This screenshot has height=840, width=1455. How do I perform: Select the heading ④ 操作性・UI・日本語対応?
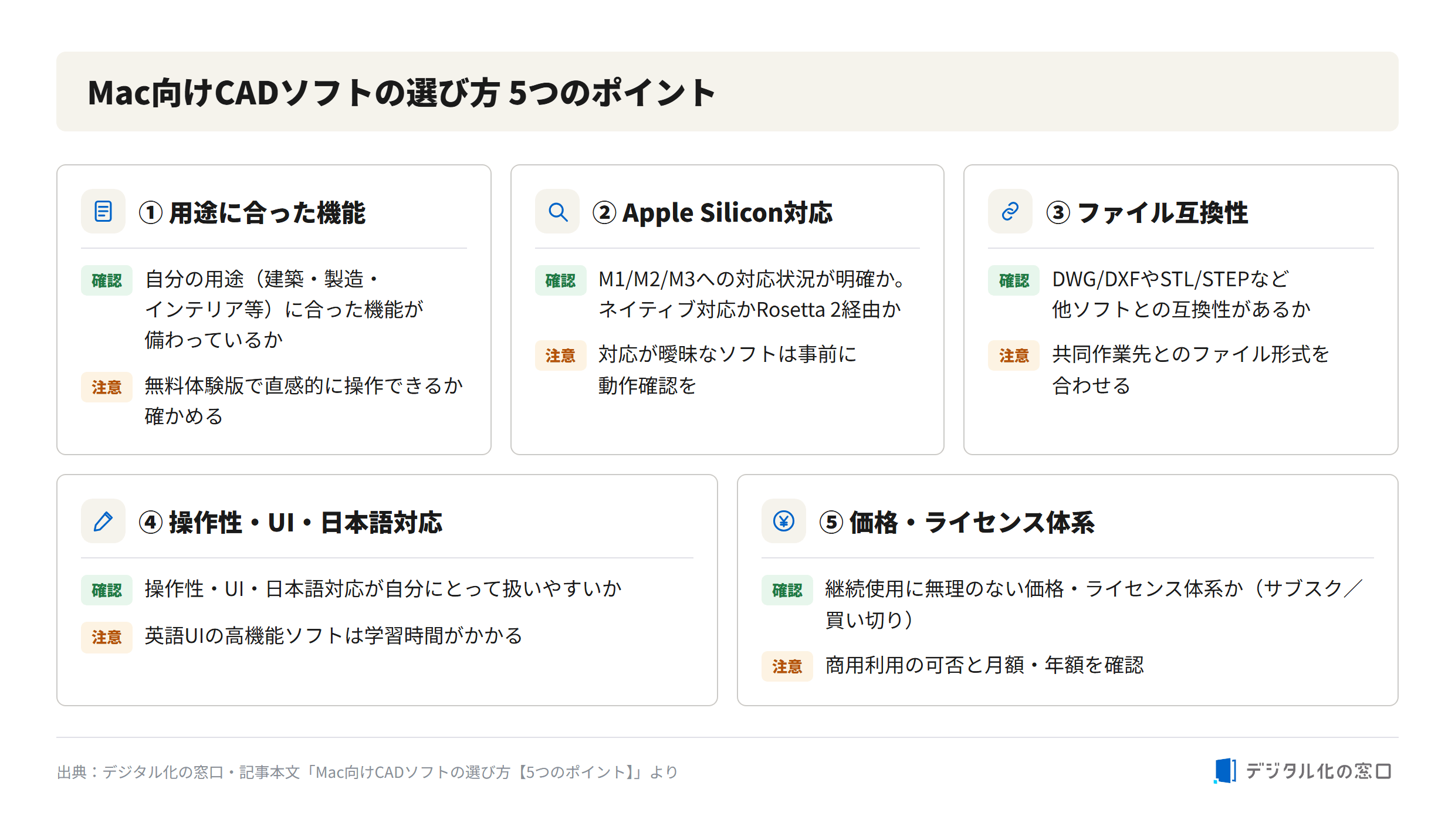[290, 522]
